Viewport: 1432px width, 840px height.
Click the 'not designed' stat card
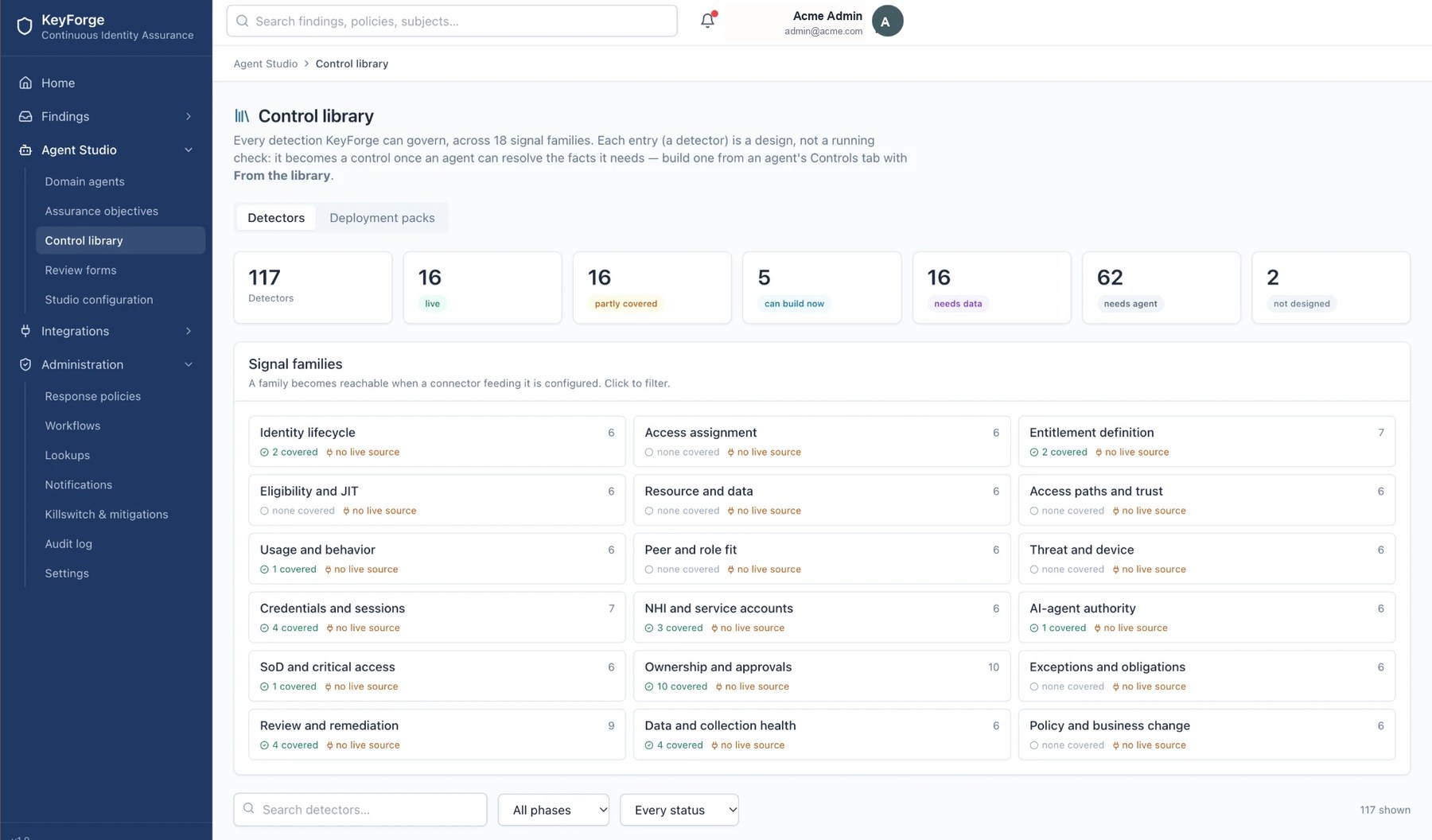[x=1331, y=288]
